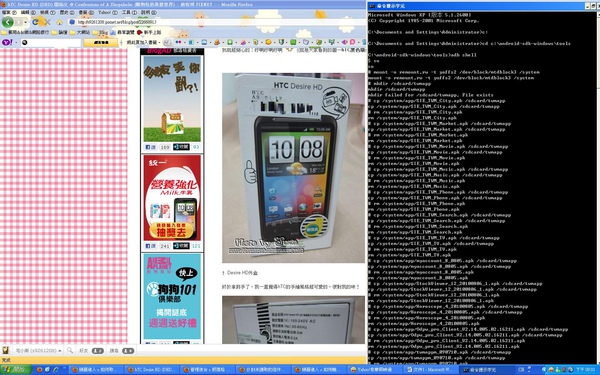Viewport: 600px width, 375px height.
Task: Click the Yahoo toolbar search field
Action: coord(51,42)
